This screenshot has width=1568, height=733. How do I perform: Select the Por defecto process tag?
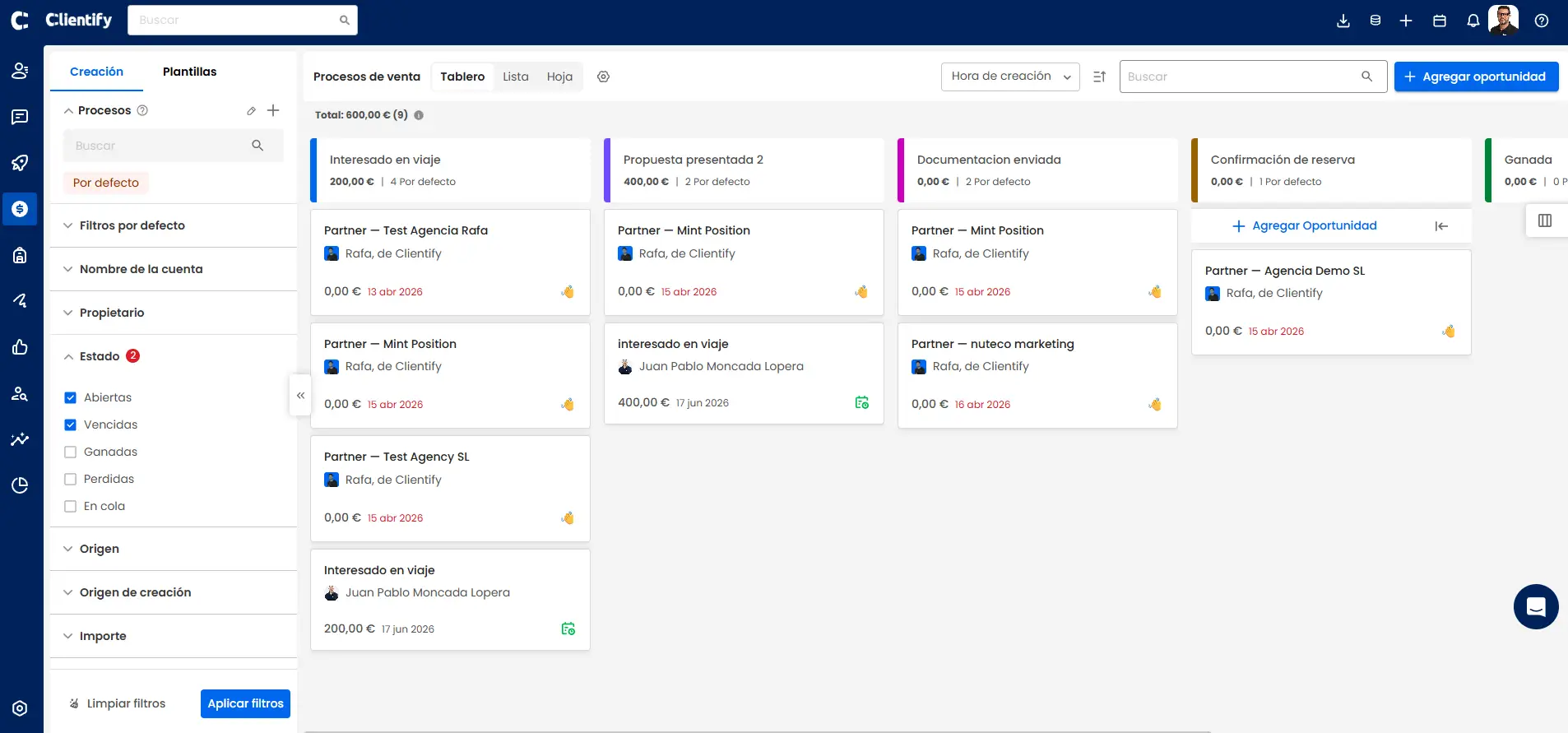pos(106,183)
